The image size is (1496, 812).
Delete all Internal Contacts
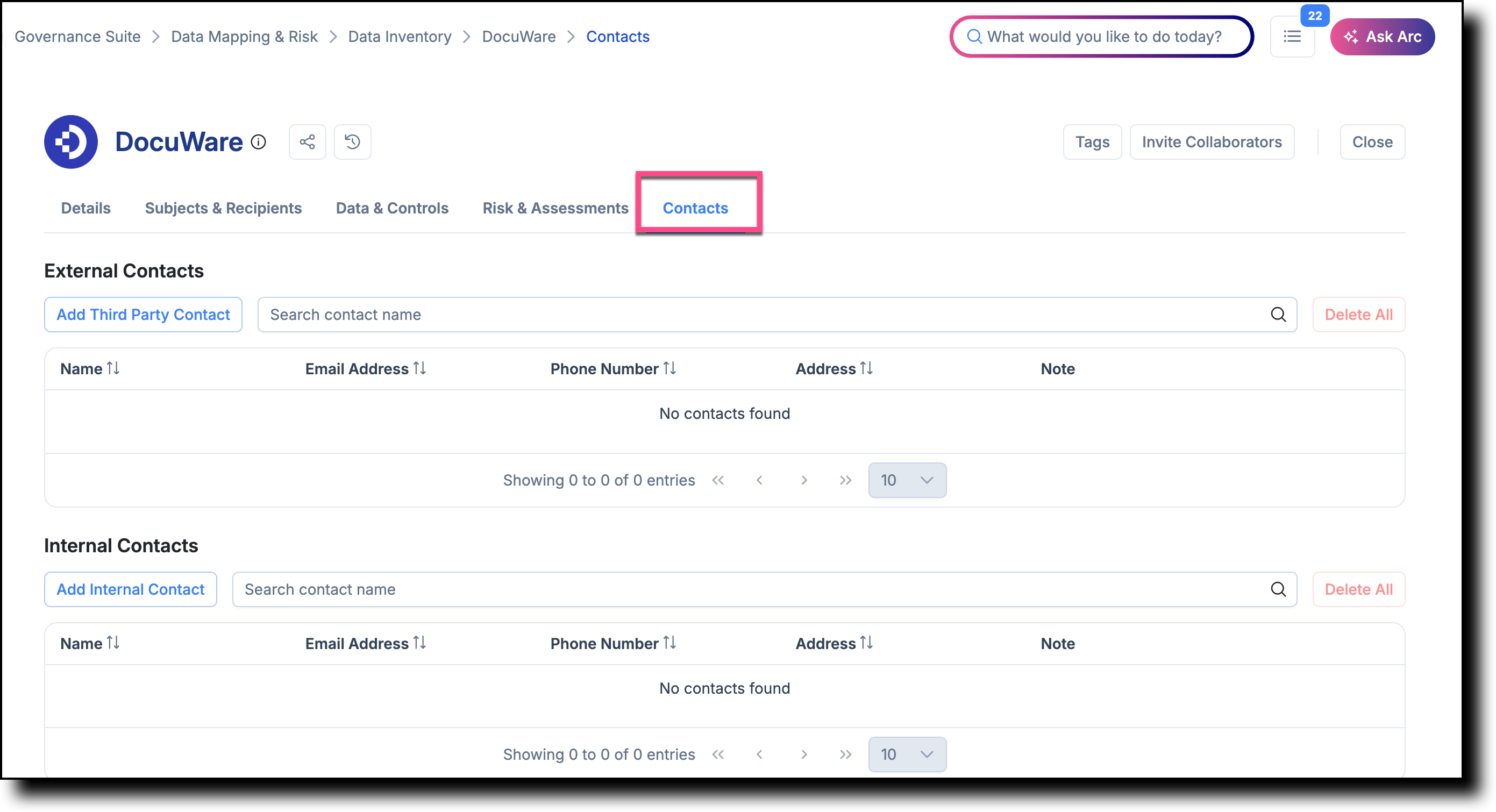pos(1358,589)
